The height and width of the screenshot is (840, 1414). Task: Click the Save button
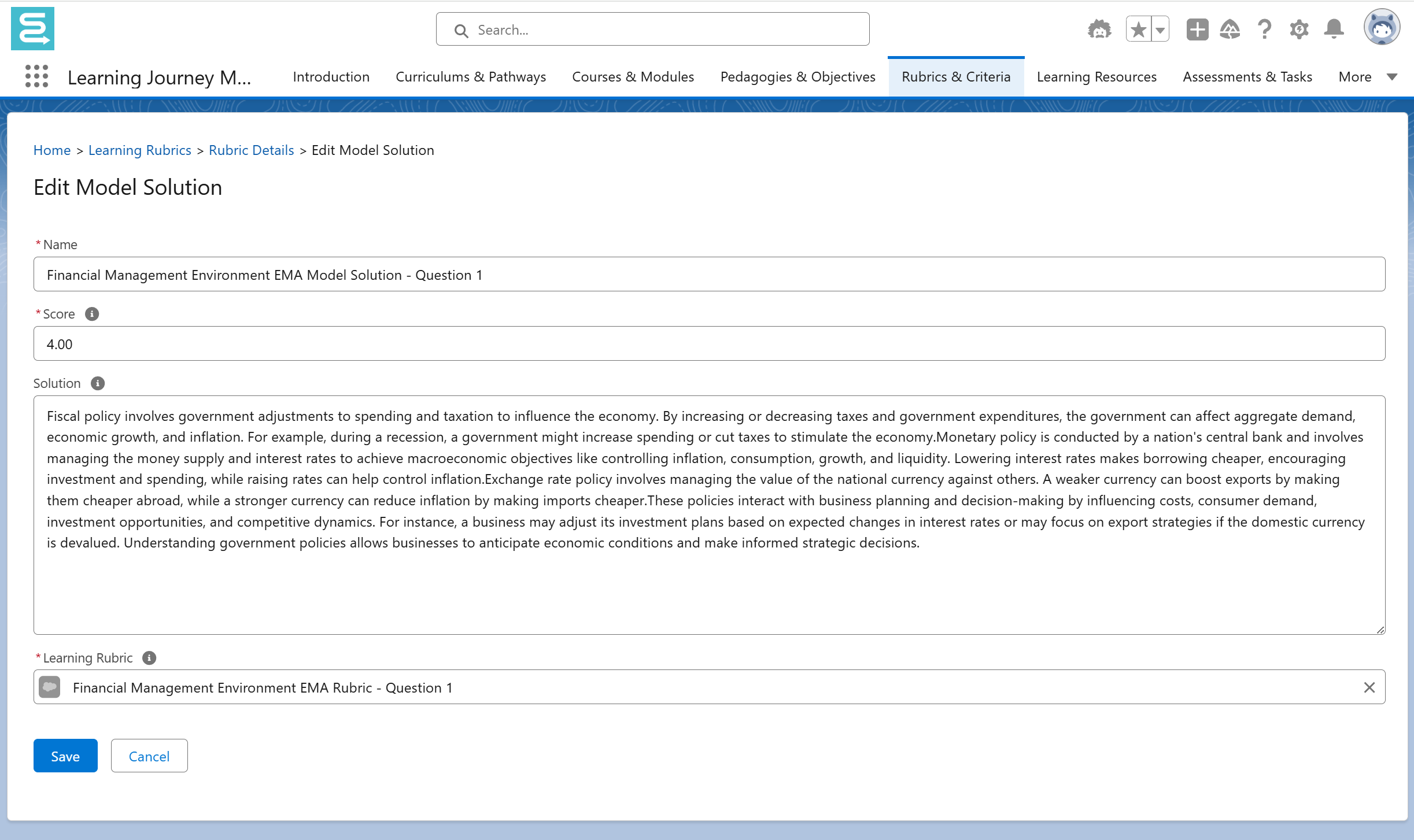65,756
